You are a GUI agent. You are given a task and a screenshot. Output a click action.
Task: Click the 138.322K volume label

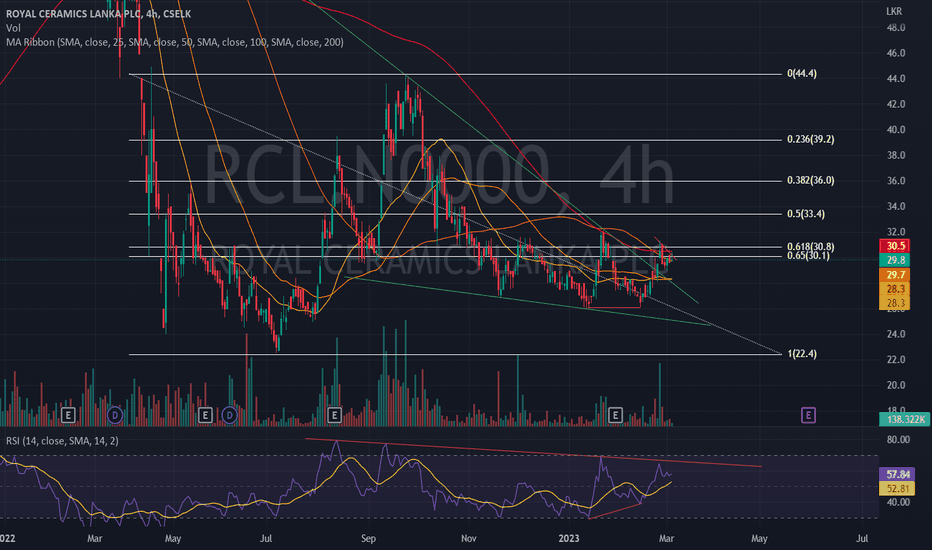click(x=905, y=419)
